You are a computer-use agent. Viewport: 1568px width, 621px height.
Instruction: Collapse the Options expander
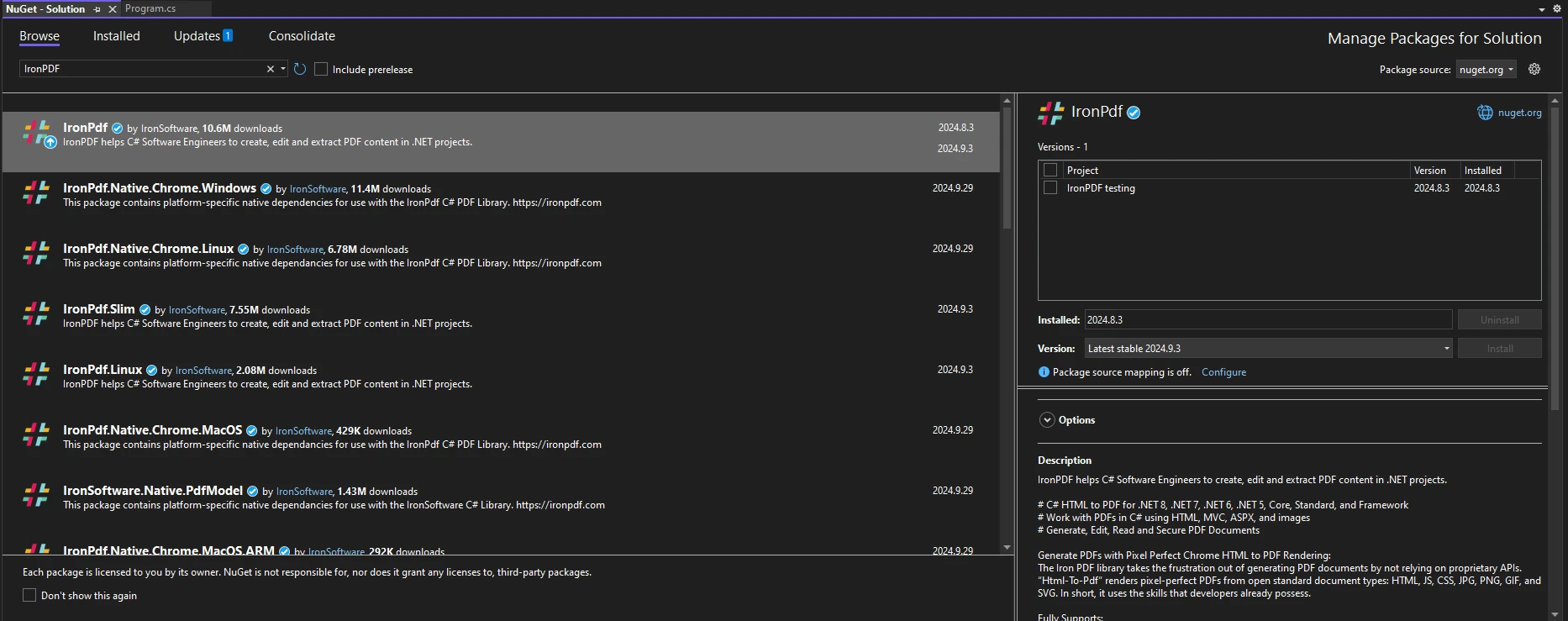tap(1047, 420)
